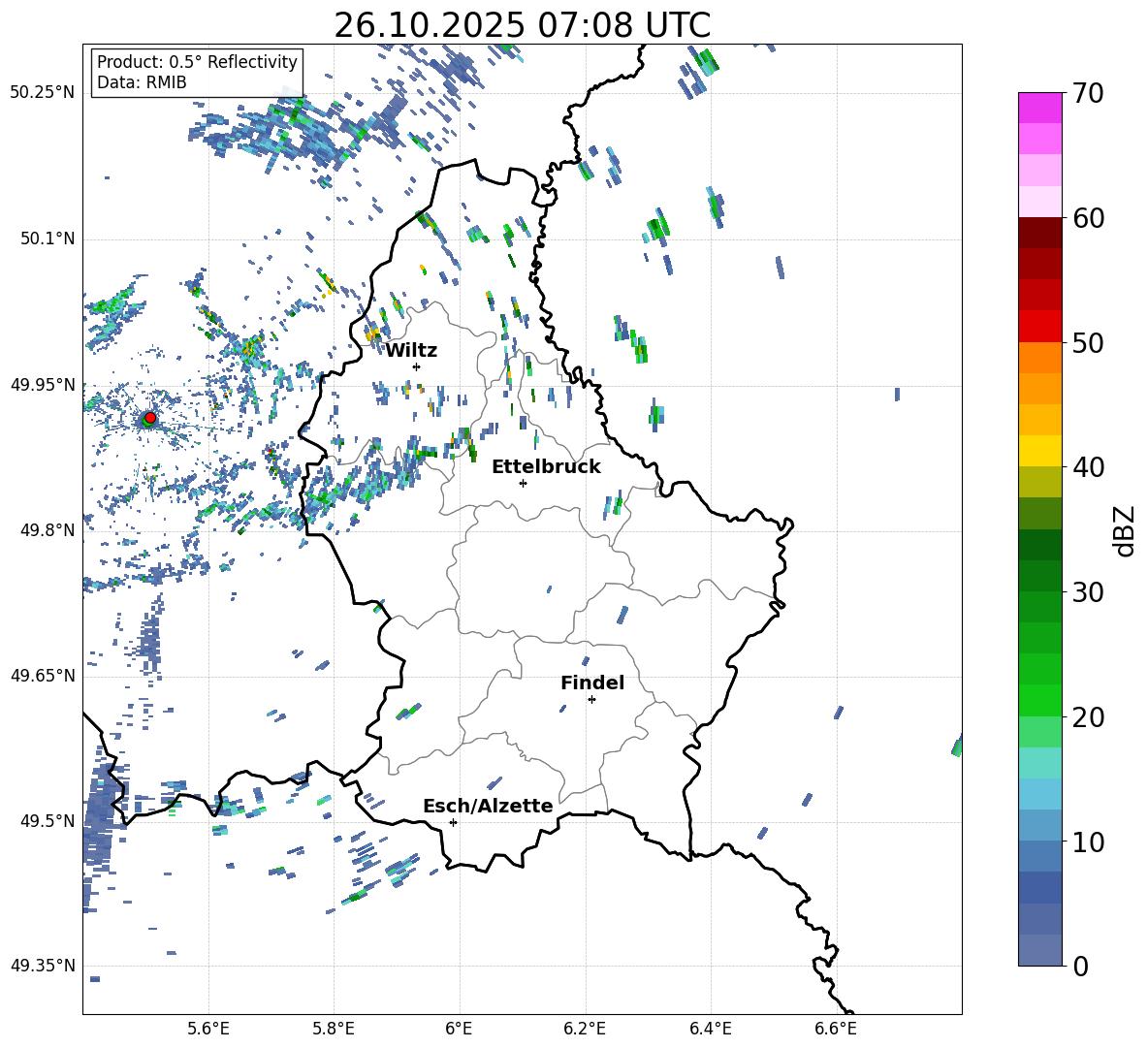Click the '49.65°N' latitude label
Screen dimensions: 1148x1048
[x=43, y=676]
